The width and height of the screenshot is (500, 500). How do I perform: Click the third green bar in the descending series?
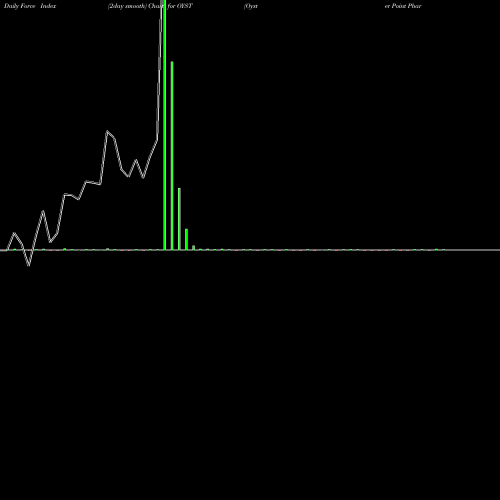pos(179,219)
